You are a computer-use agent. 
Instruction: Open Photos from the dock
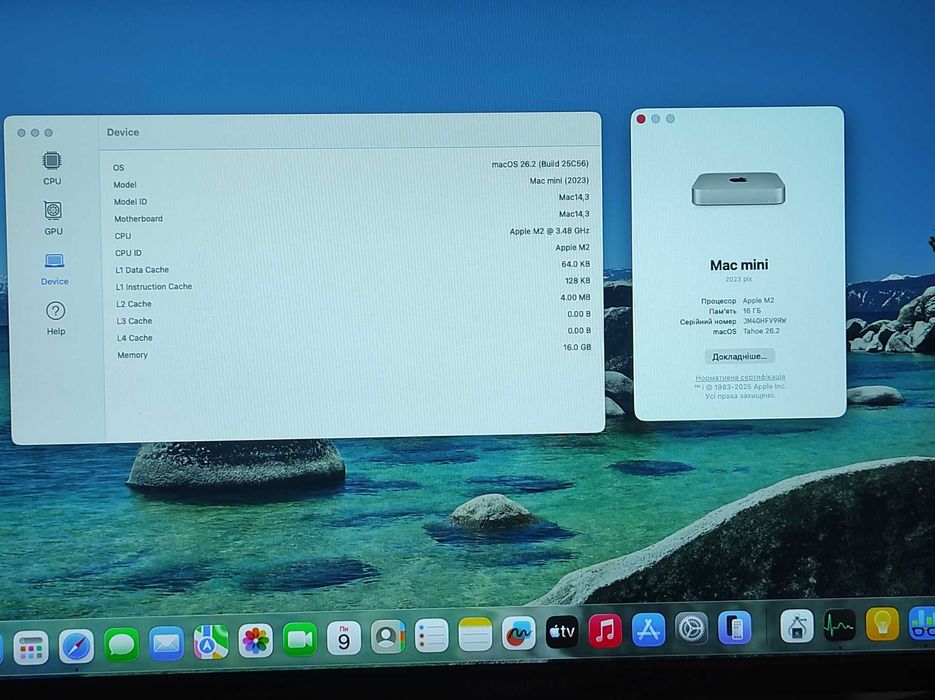pyautogui.click(x=255, y=640)
